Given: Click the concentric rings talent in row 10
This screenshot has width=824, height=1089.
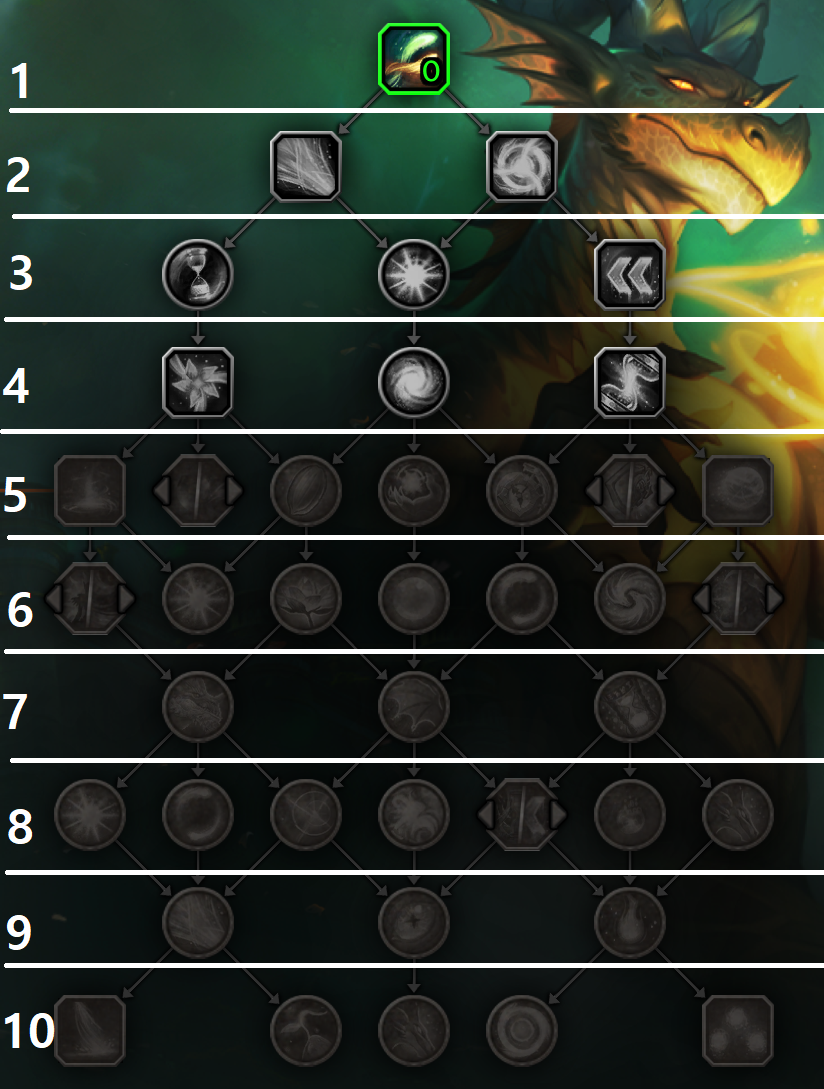Looking at the screenshot, I should point(522,1029).
